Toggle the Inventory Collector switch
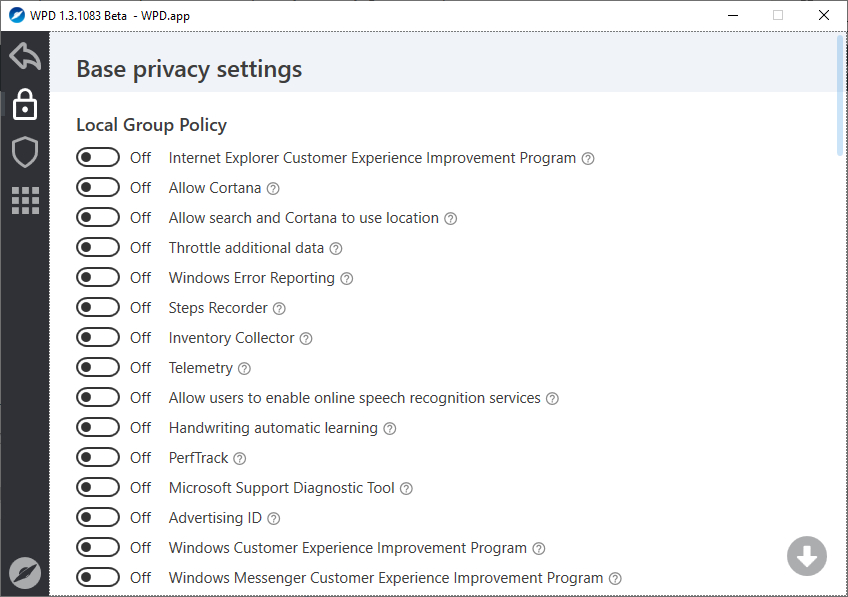The height and width of the screenshot is (597, 848). (x=98, y=338)
